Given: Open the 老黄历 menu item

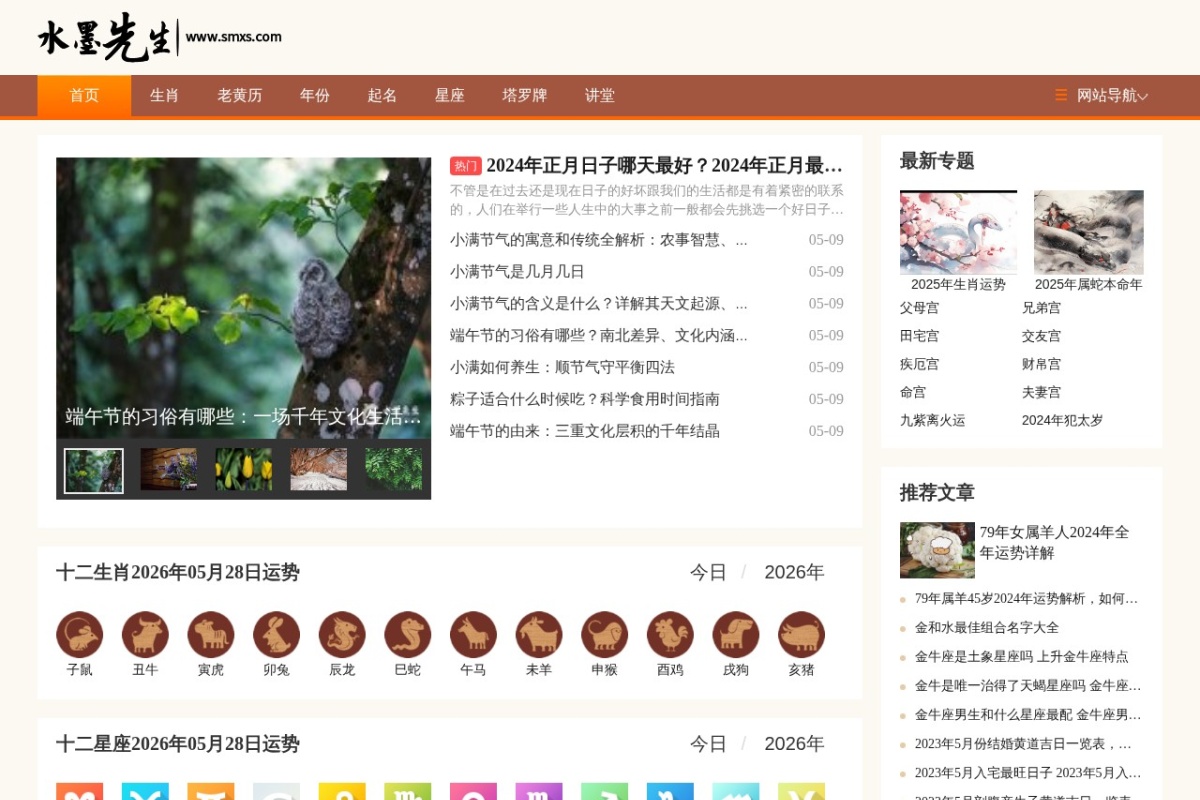Looking at the screenshot, I should coord(239,95).
